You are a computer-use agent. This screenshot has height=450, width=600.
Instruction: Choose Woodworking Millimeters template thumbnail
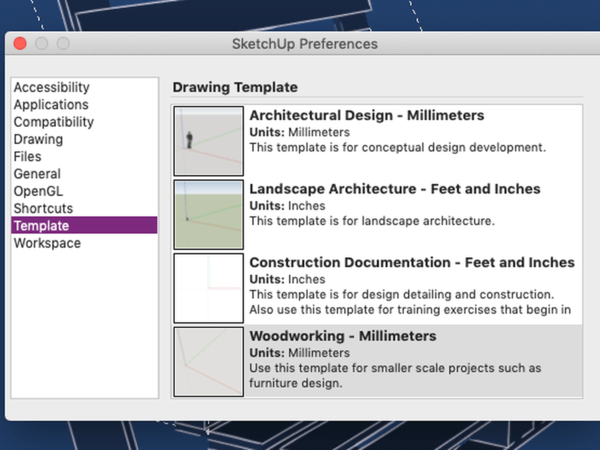pos(208,361)
